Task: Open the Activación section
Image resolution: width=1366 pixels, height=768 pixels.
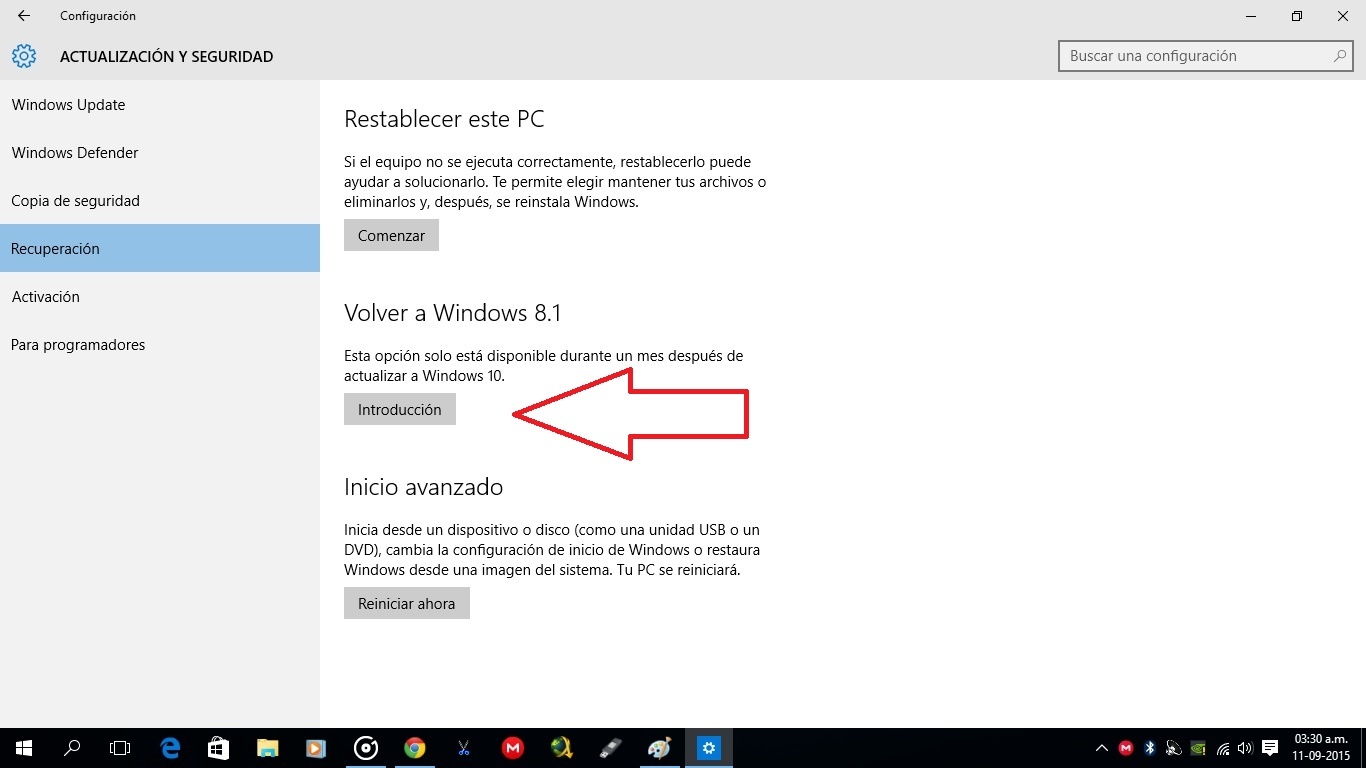Action: click(160, 297)
